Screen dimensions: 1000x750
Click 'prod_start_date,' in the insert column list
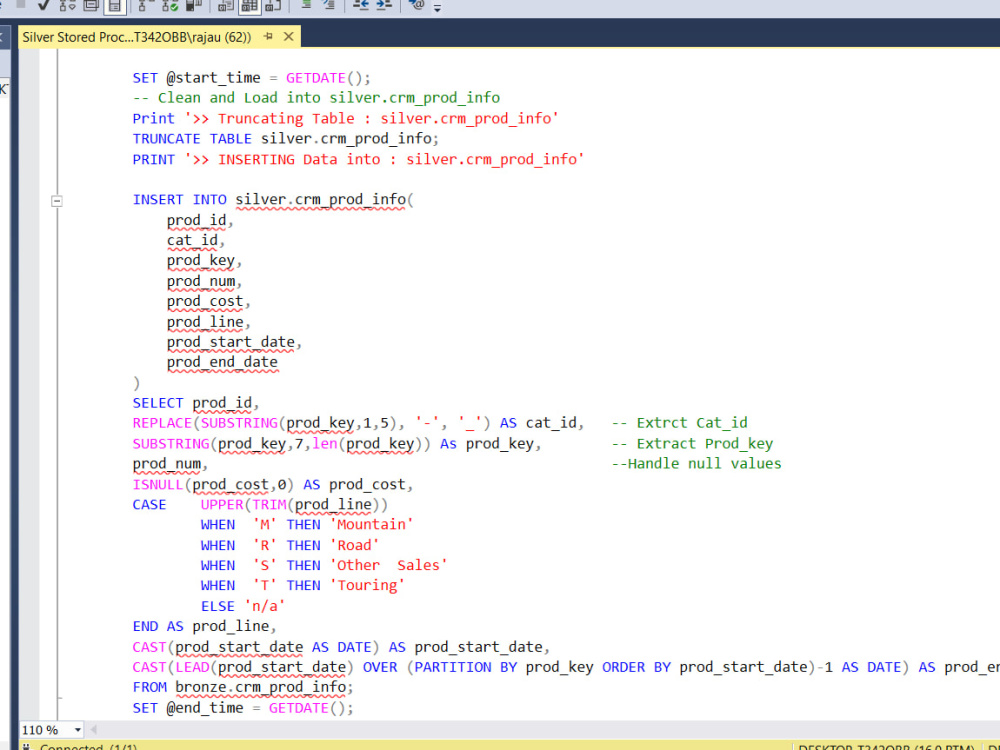coord(234,342)
